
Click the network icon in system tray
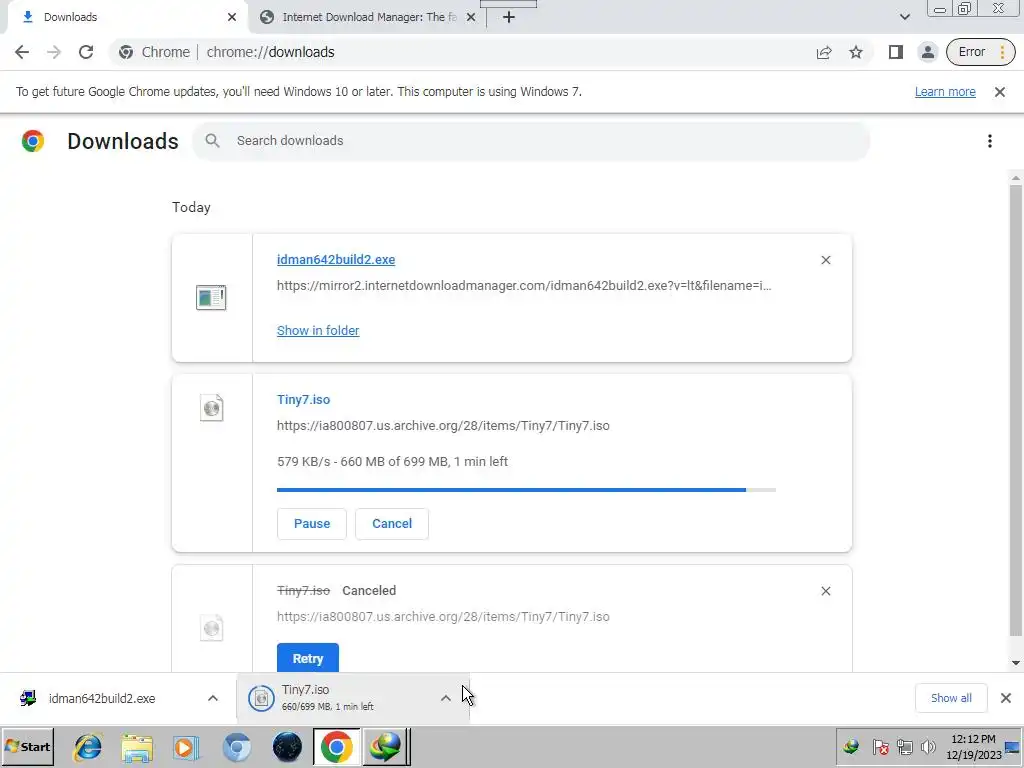coord(904,746)
